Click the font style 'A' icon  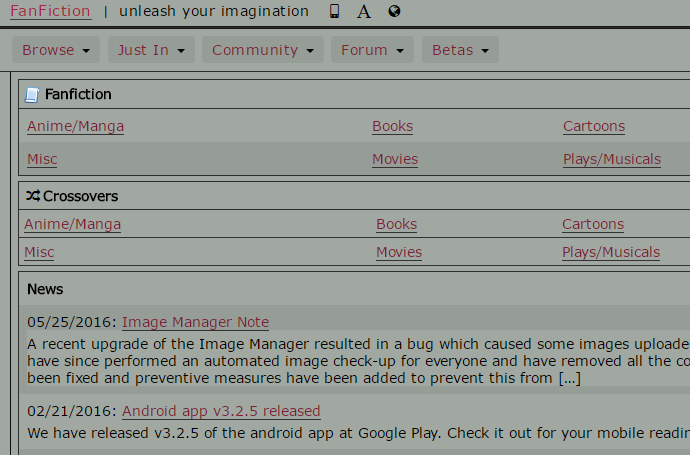point(364,12)
